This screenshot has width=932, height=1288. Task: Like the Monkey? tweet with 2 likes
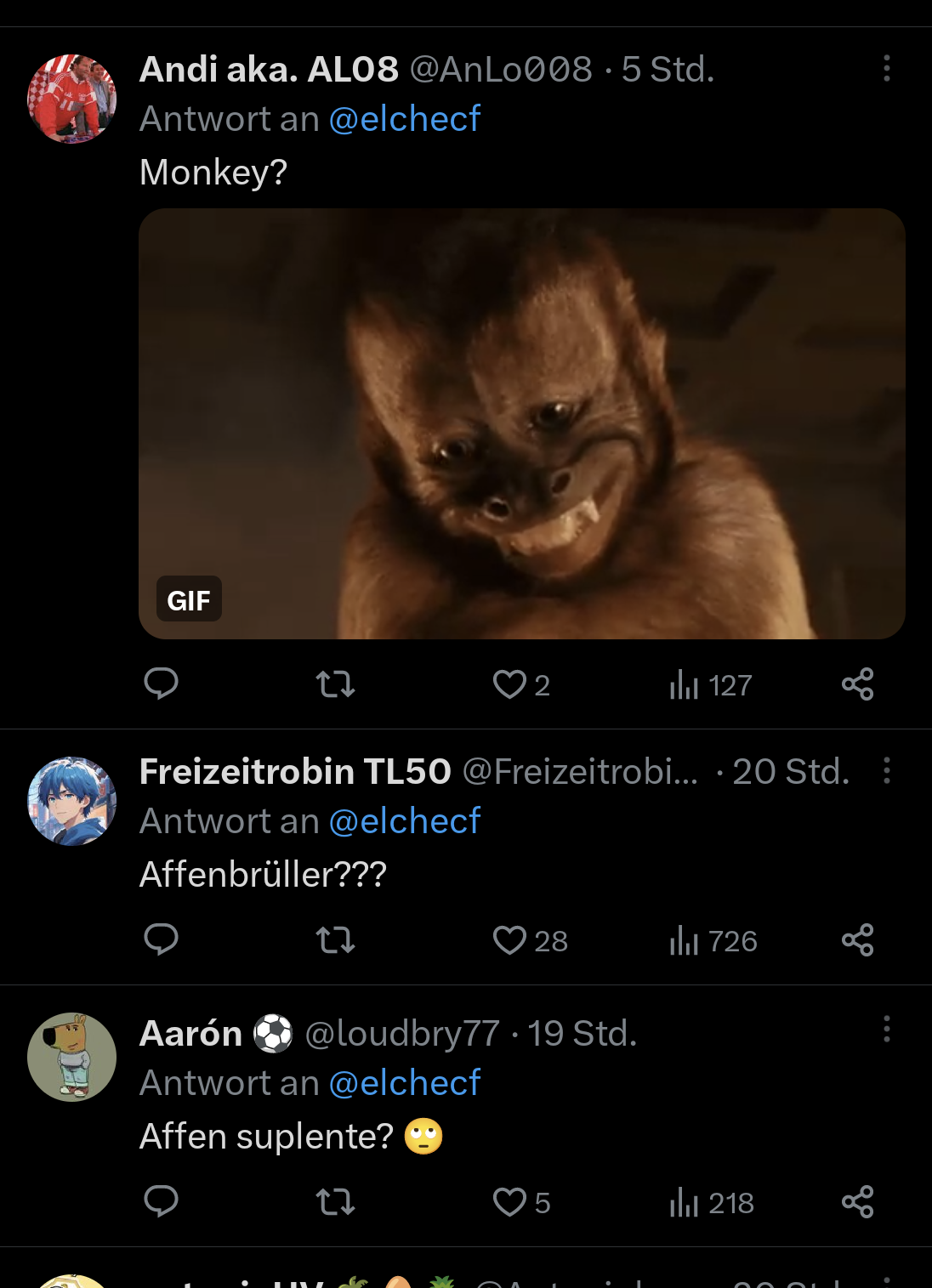510,684
